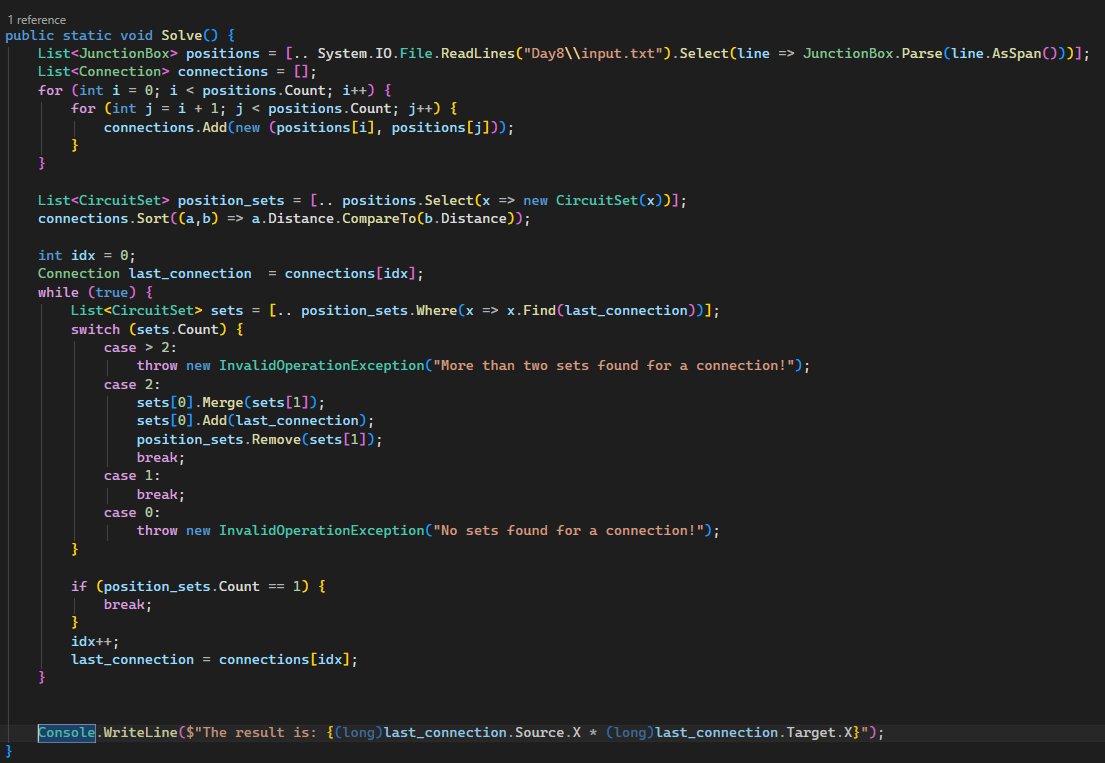Click the "positions[j]" indexer argument
Image resolution: width=1105 pixels, height=763 pixels.
(440, 128)
